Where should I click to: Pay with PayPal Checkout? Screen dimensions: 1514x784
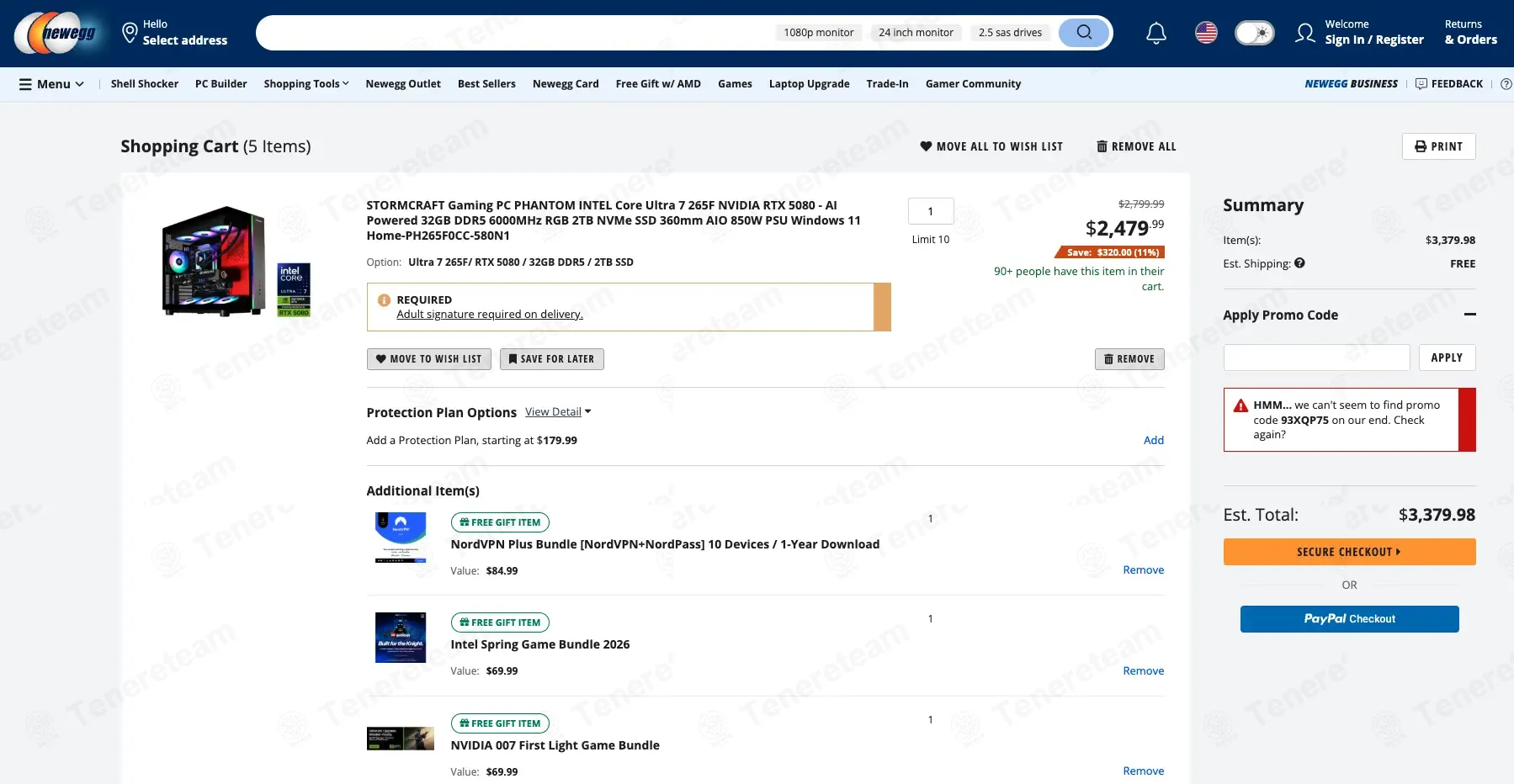pyautogui.click(x=1349, y=619)
